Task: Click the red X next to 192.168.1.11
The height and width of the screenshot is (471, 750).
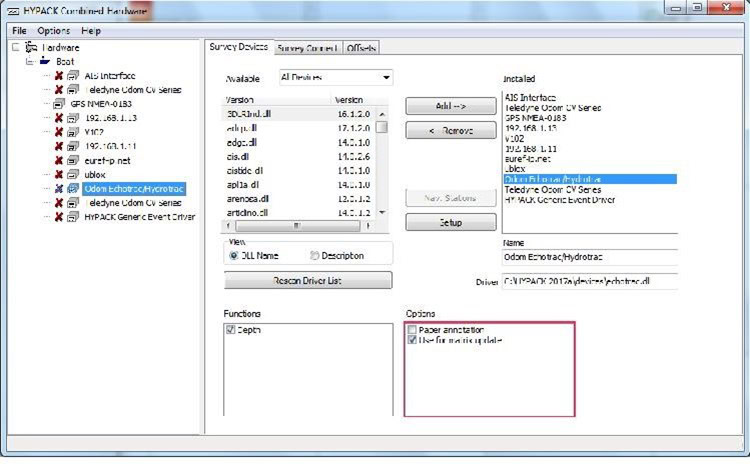Action: (59, 146)
